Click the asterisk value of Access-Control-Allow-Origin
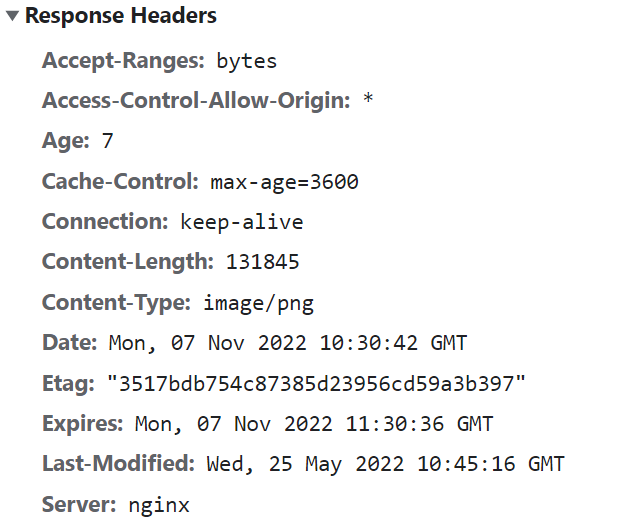The height and width of the screenshot is (530, 623). click(x=369, y=102)
